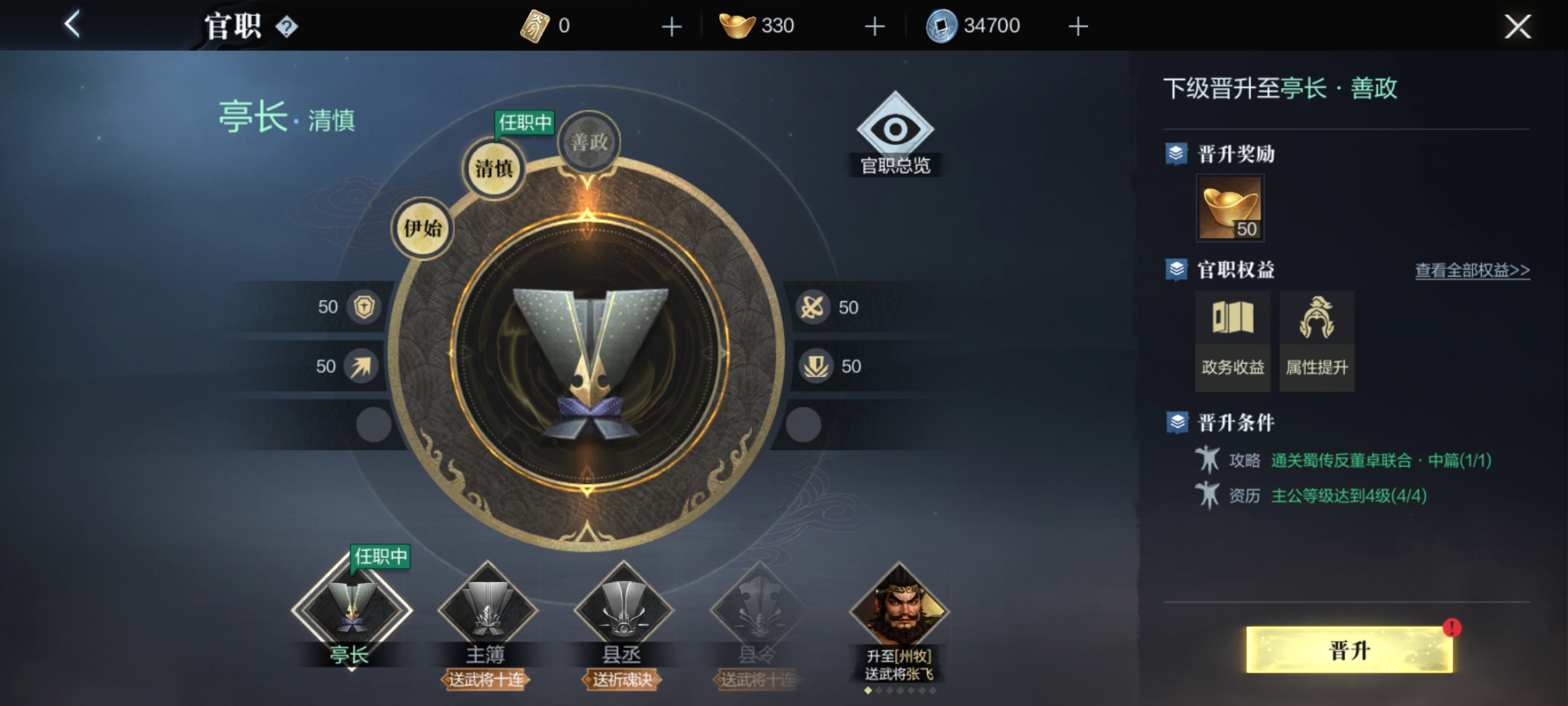Click the shield defense attribute icon
Screen dimensions: 1568x706
click(x=364, y=307)
